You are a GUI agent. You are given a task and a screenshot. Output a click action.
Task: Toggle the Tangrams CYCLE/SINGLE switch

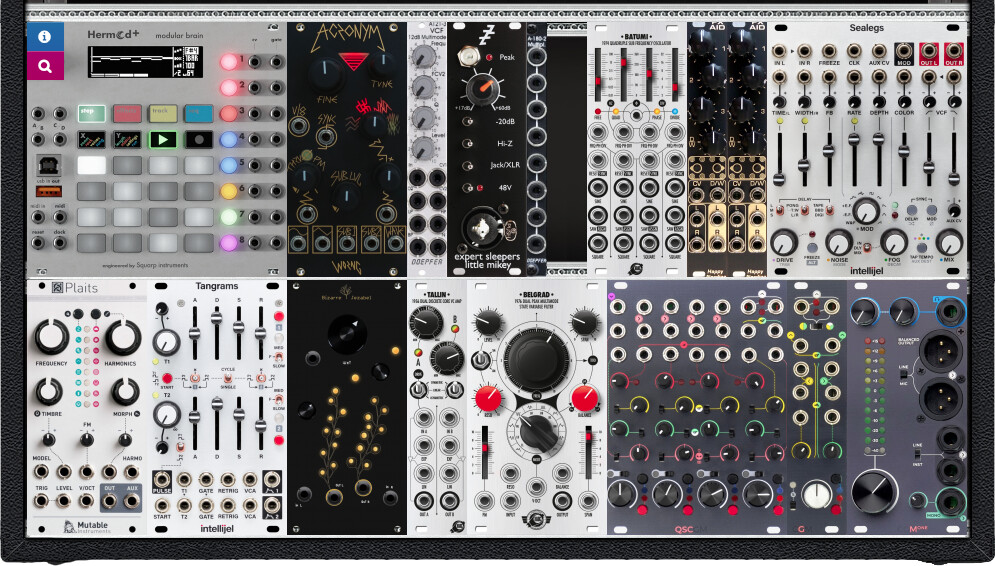pos(227,379)
